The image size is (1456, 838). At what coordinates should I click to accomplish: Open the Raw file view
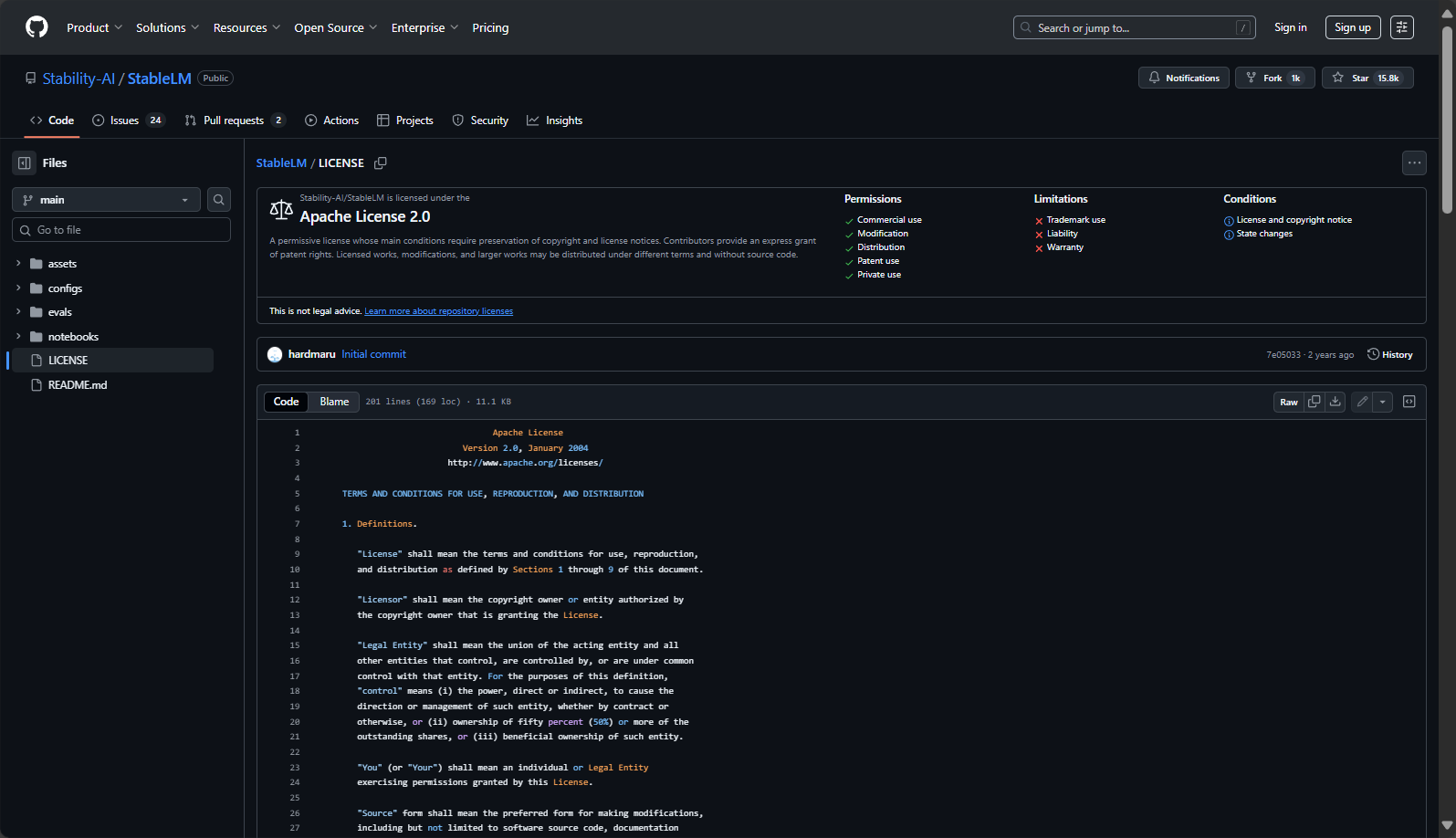coord(1288,402)
